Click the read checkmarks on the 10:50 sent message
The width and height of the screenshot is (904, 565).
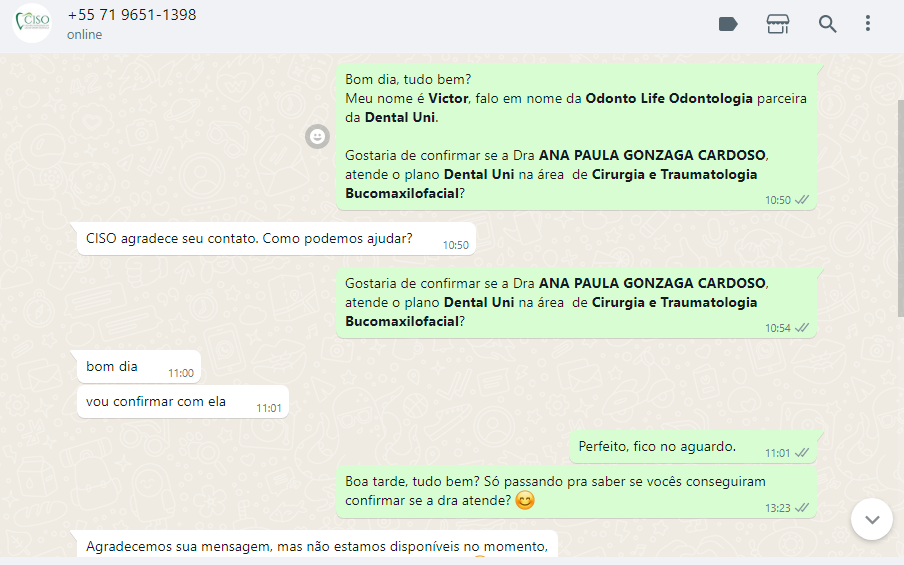[x=802, y=200]
